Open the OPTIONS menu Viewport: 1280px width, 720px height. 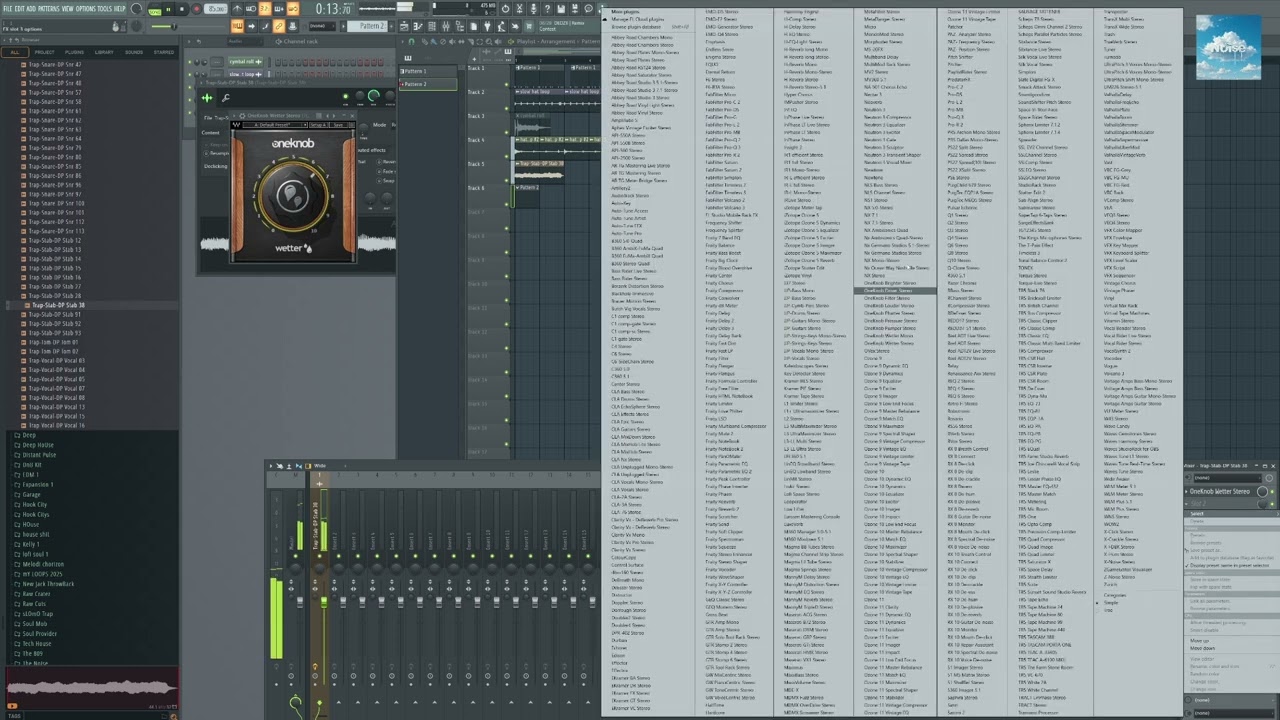point(86,9)
